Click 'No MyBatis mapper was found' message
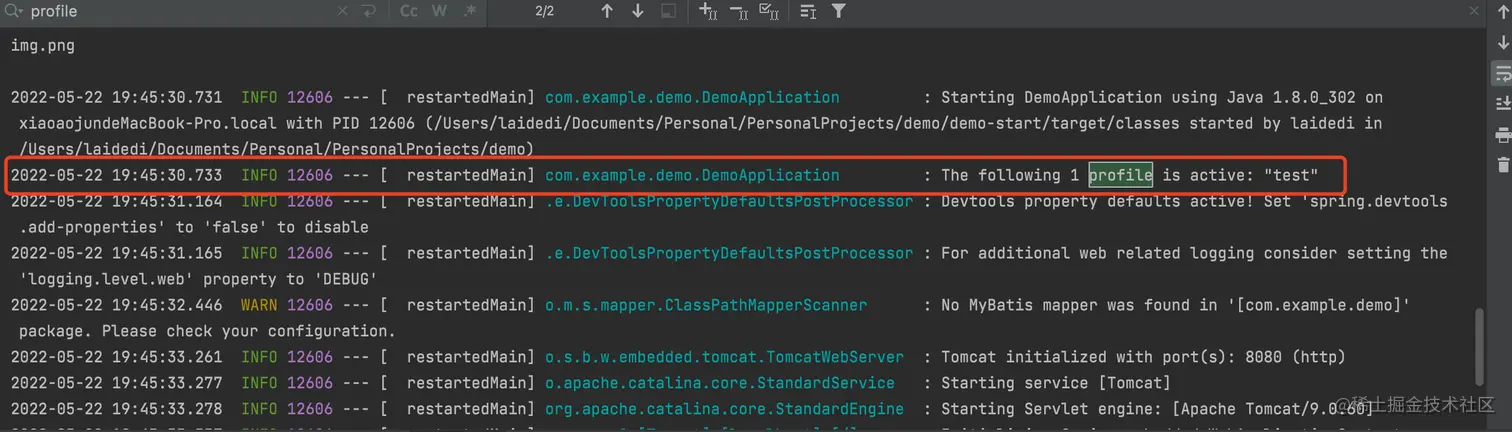Viewport: 1512px width, 432px height. coord(1175,305)
